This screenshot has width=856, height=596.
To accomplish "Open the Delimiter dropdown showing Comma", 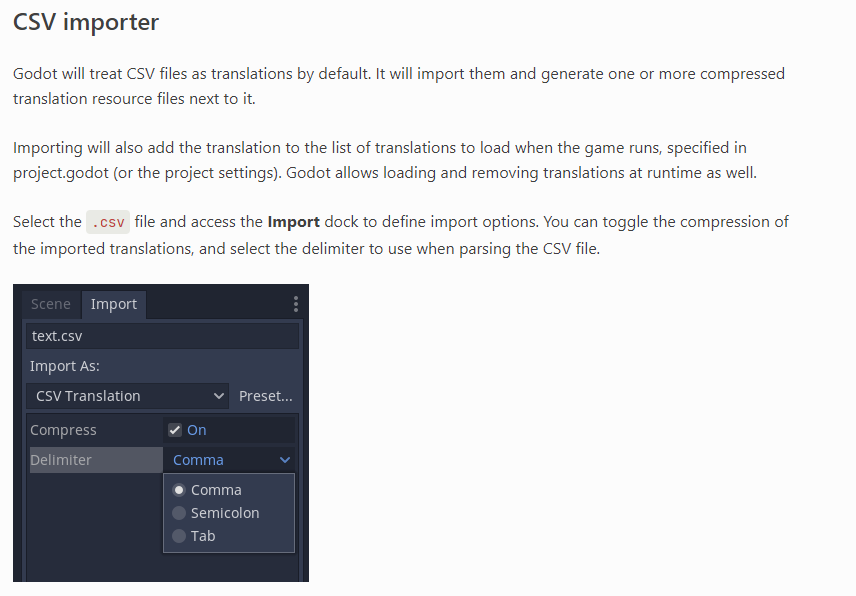I will click(x=229, y=460).
